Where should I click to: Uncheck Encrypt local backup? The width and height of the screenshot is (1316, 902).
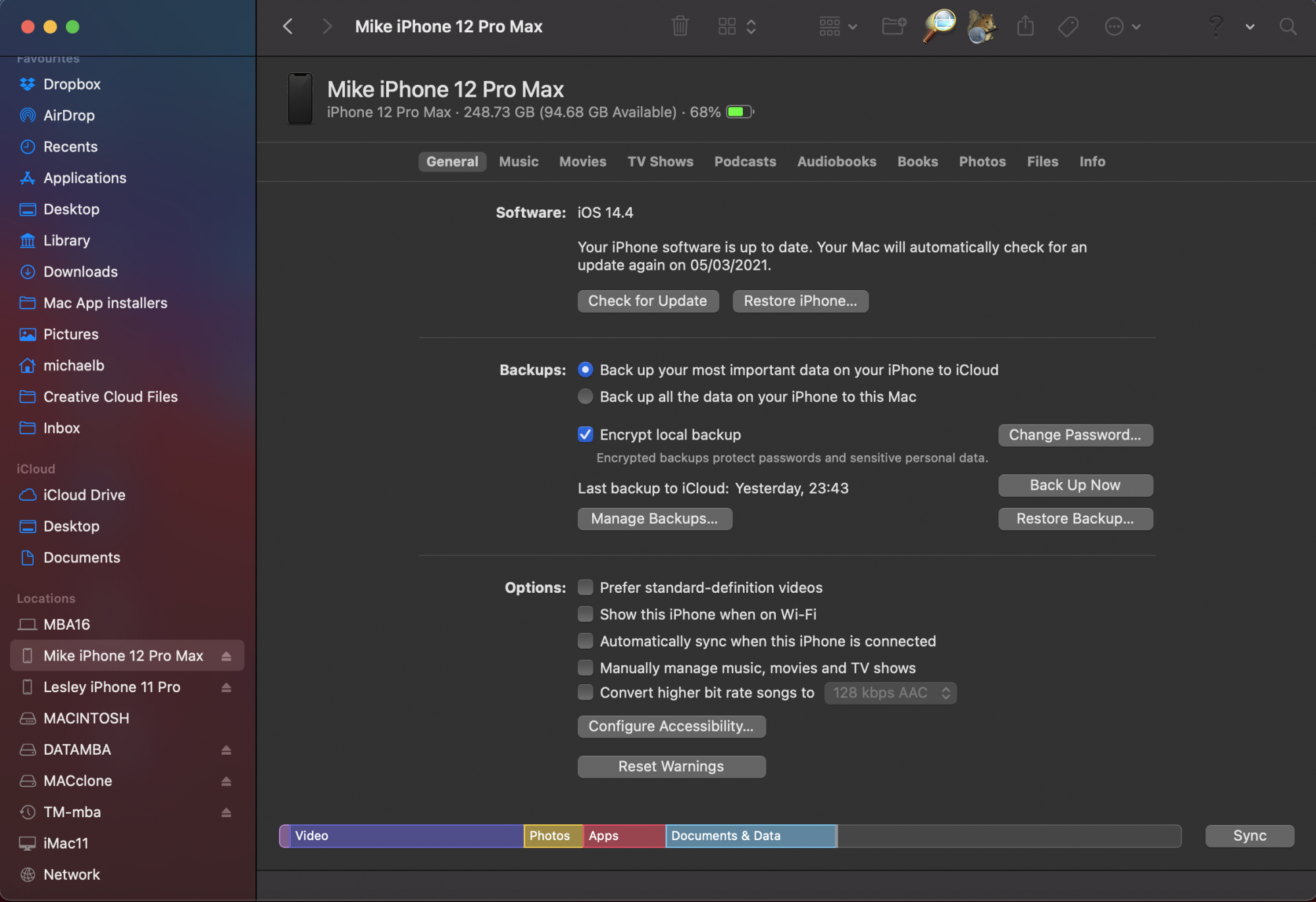tap(585, 435)
